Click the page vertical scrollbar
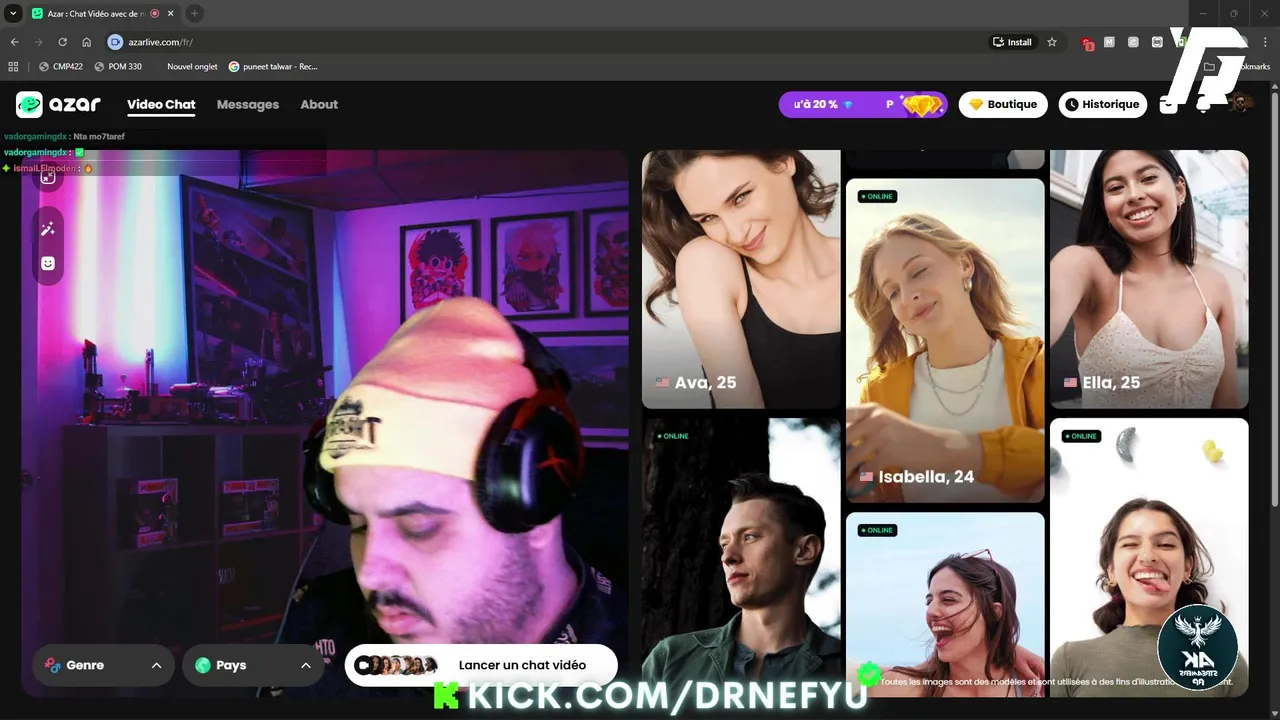This screenshot has height=720, width=1280. [x=1274, y=300]
